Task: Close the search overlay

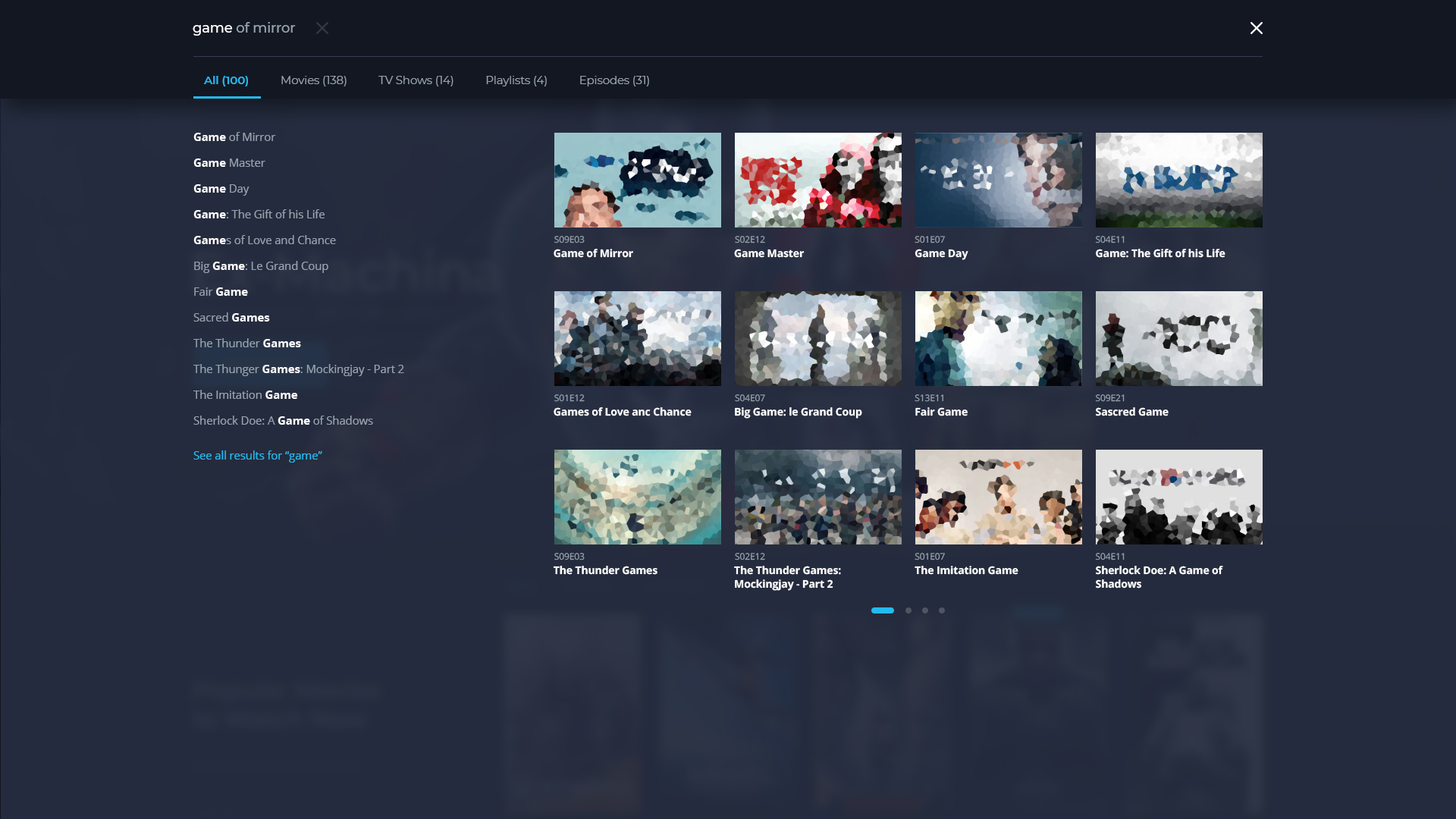Action: pyautogui.click(x=1256, y=28)
